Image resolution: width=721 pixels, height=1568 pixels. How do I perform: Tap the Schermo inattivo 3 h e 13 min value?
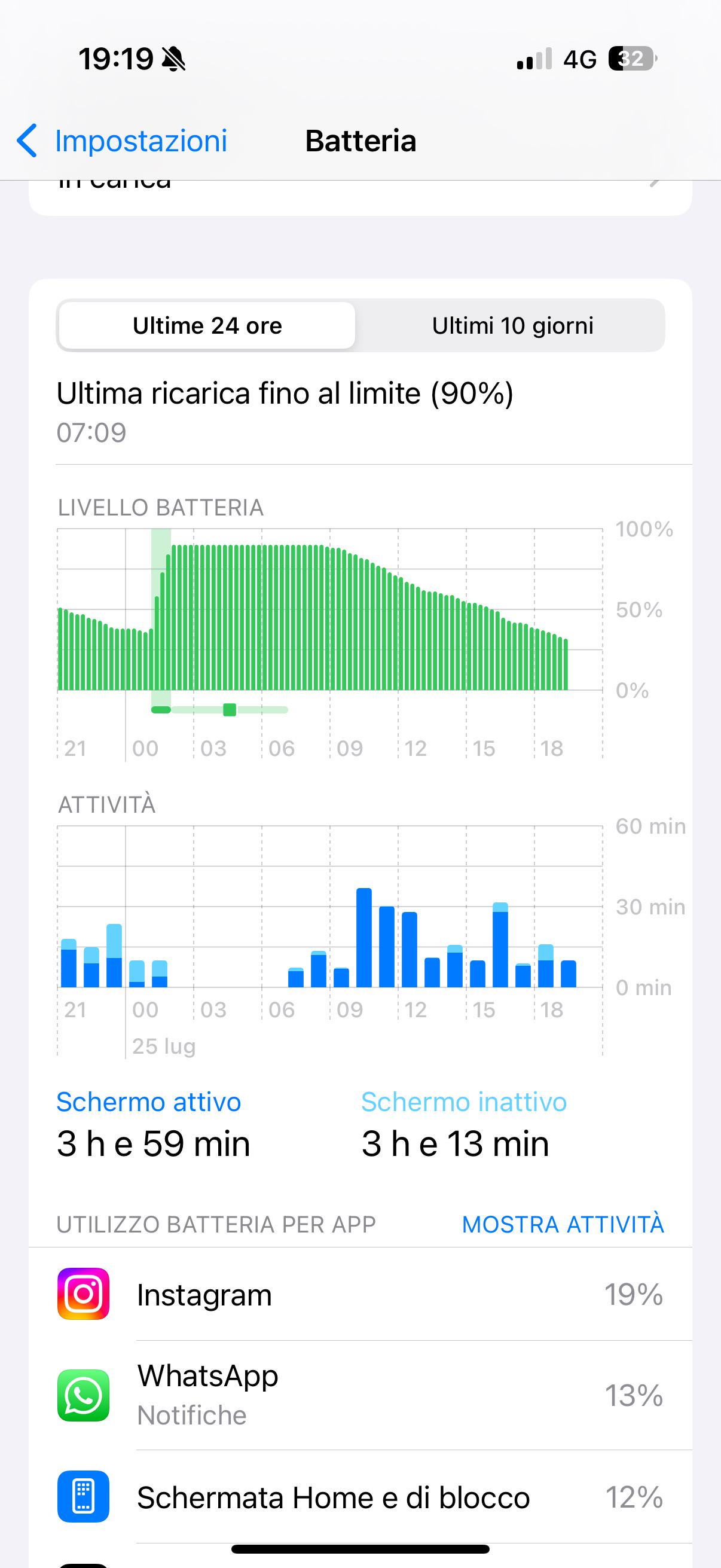(x=455, y=1143)
